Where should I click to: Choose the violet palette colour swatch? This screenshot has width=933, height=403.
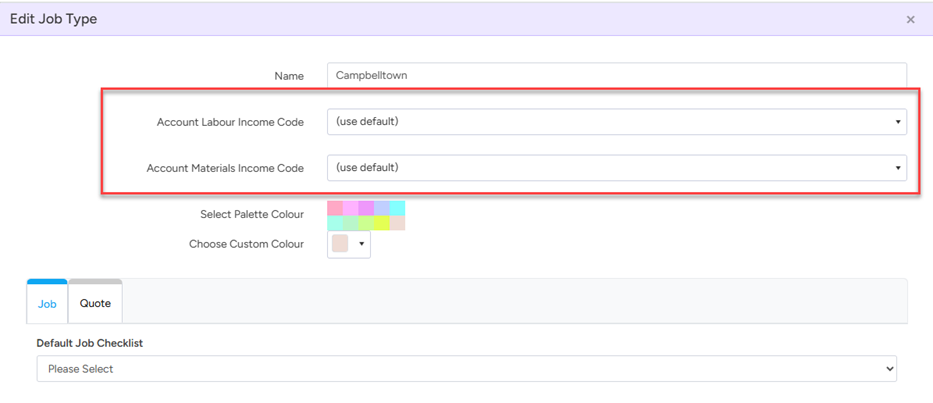point(366,208)
